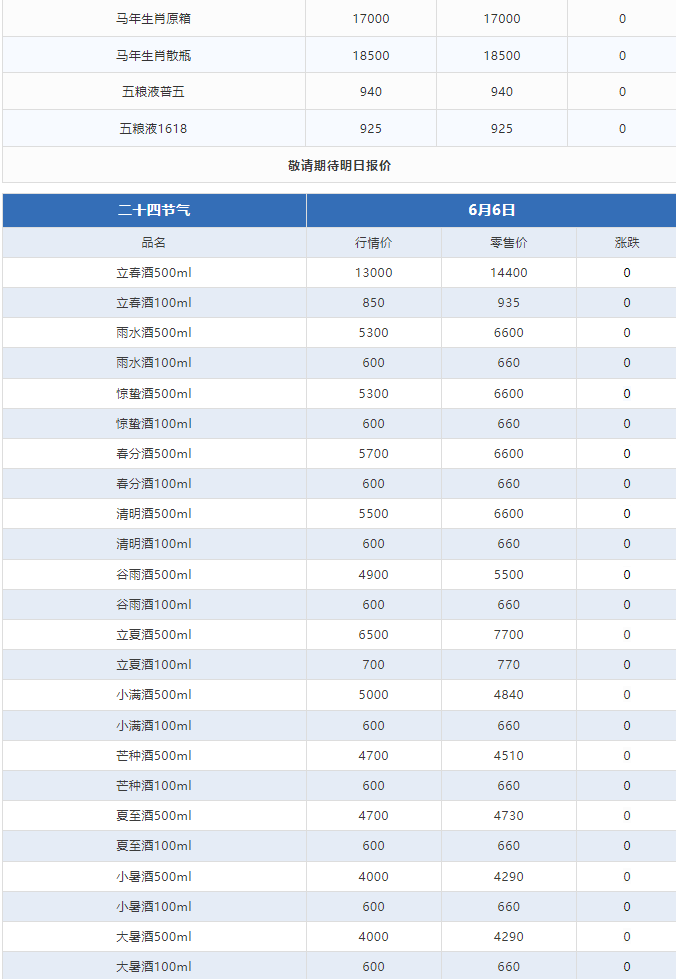Click 5000 market price for 小满酒500ml
676x979 pixels.
(373, 695)
